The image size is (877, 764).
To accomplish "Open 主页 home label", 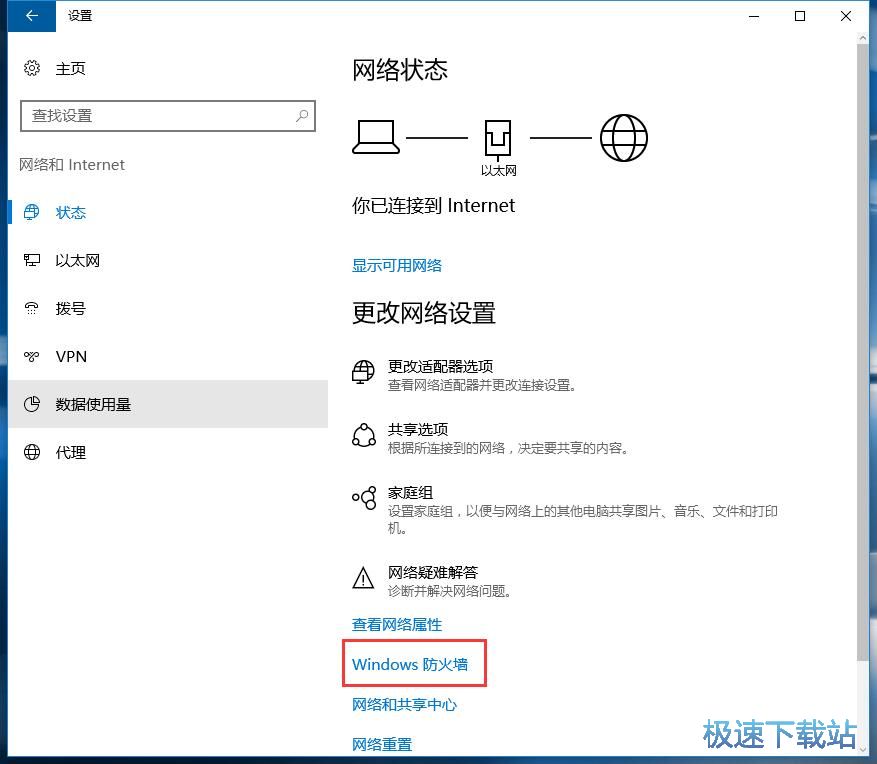I will tap(70, 69).
